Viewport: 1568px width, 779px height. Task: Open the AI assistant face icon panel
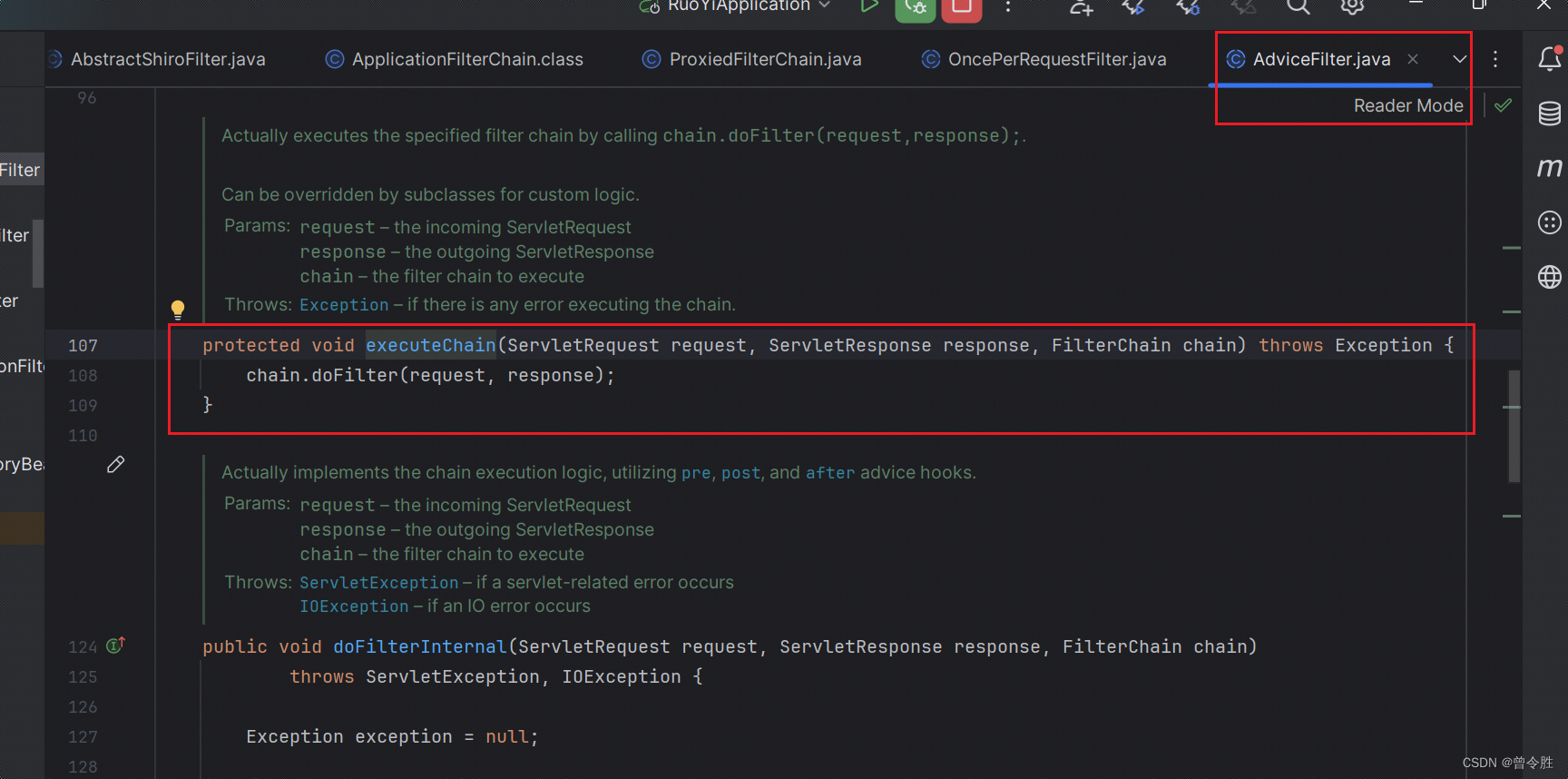(x=1550, y=222)
